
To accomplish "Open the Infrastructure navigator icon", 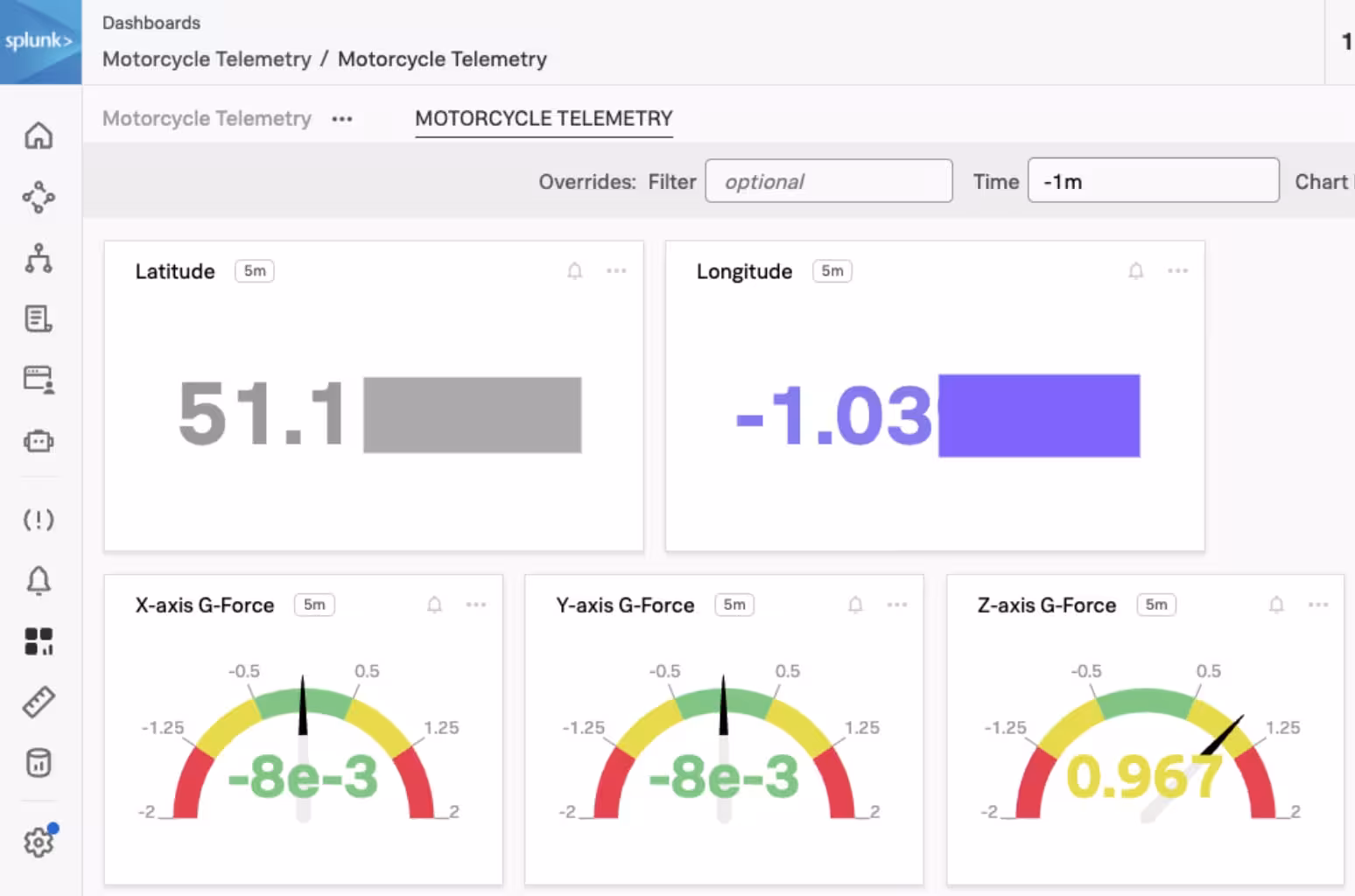I will [39, 258].
